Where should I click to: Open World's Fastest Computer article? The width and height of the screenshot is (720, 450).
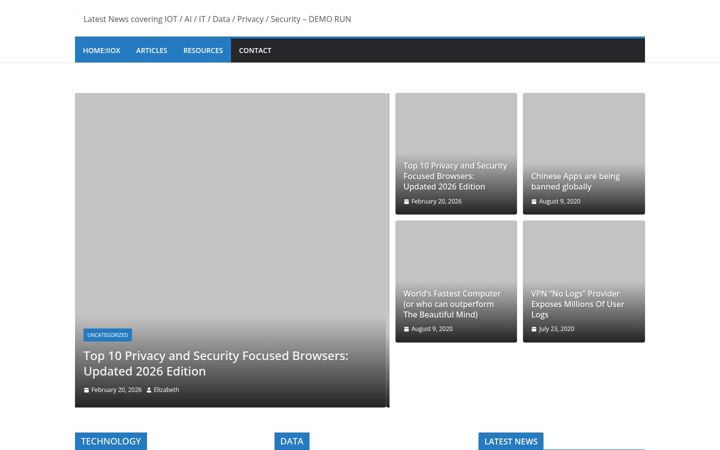[x=452, y=304]
